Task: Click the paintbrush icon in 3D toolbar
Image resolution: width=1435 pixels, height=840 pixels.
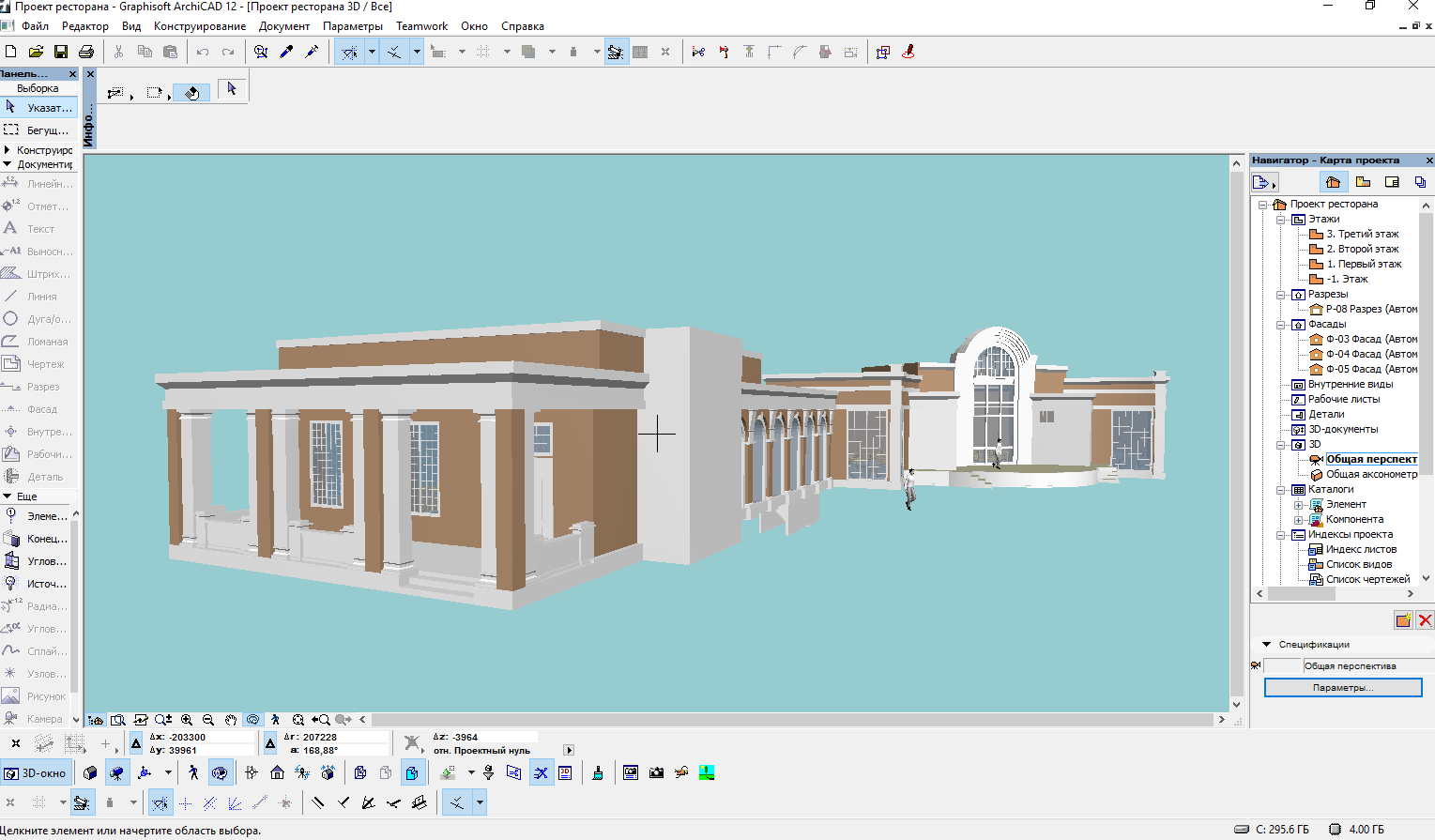Action: tap(598, 772)
